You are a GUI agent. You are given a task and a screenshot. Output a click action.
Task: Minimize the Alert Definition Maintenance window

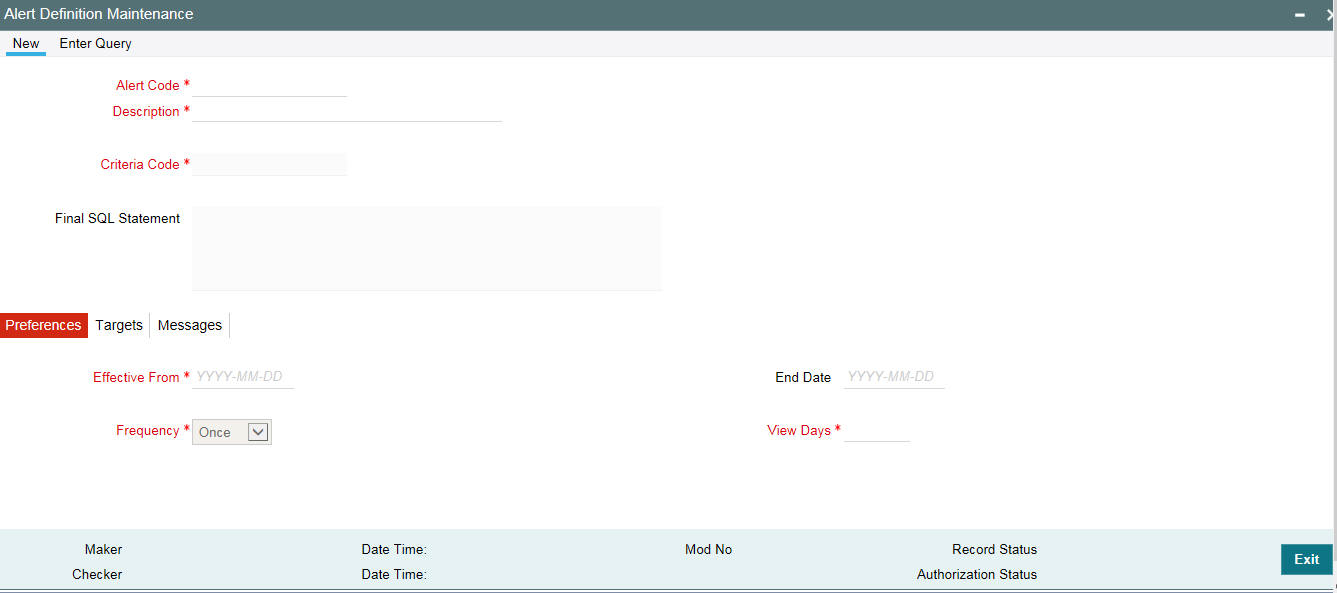[x=1300, y=15]
